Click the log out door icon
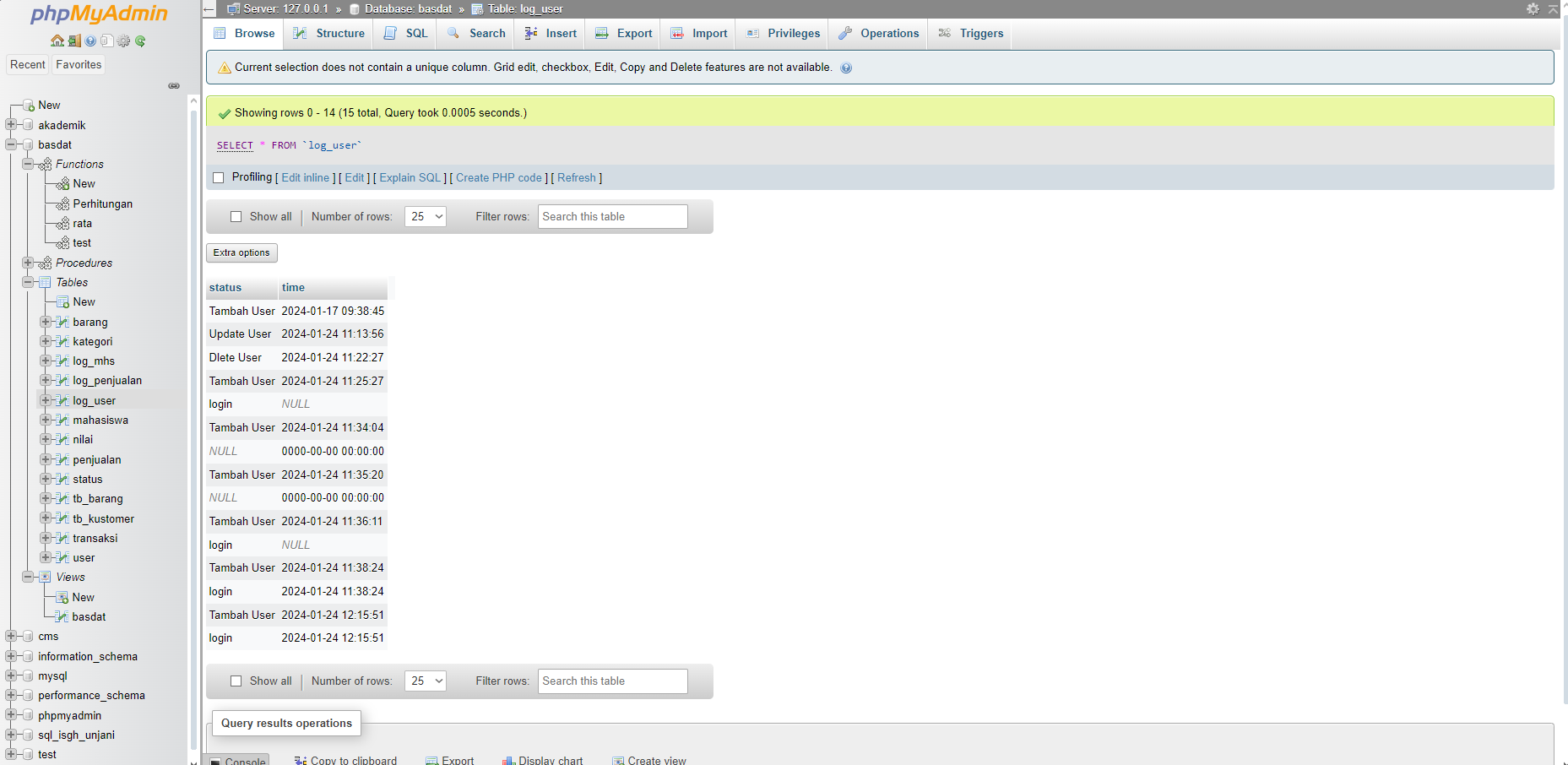Viewport: 1568px width, 765px height. pyautogui.click(x=74, y=41)
